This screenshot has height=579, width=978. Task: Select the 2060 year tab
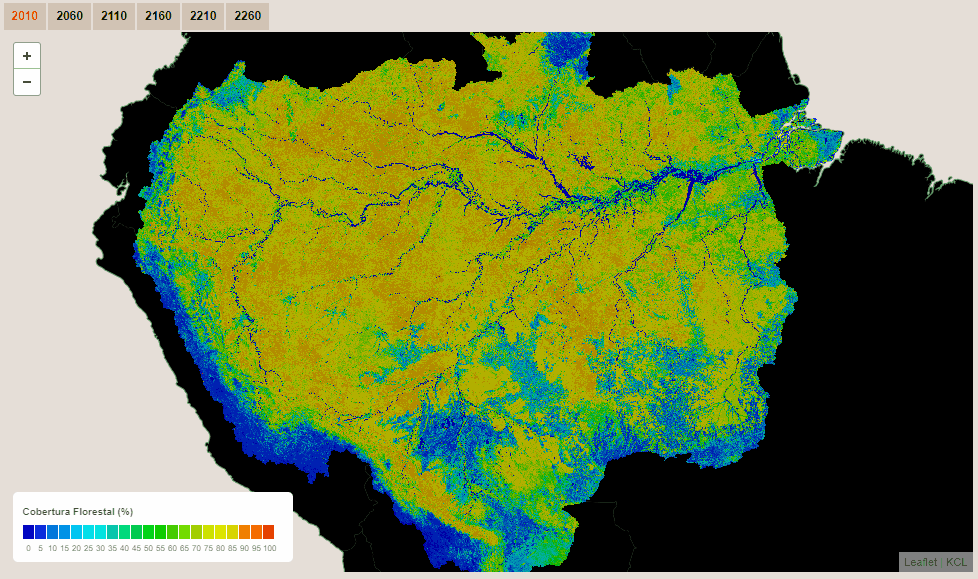69,16
